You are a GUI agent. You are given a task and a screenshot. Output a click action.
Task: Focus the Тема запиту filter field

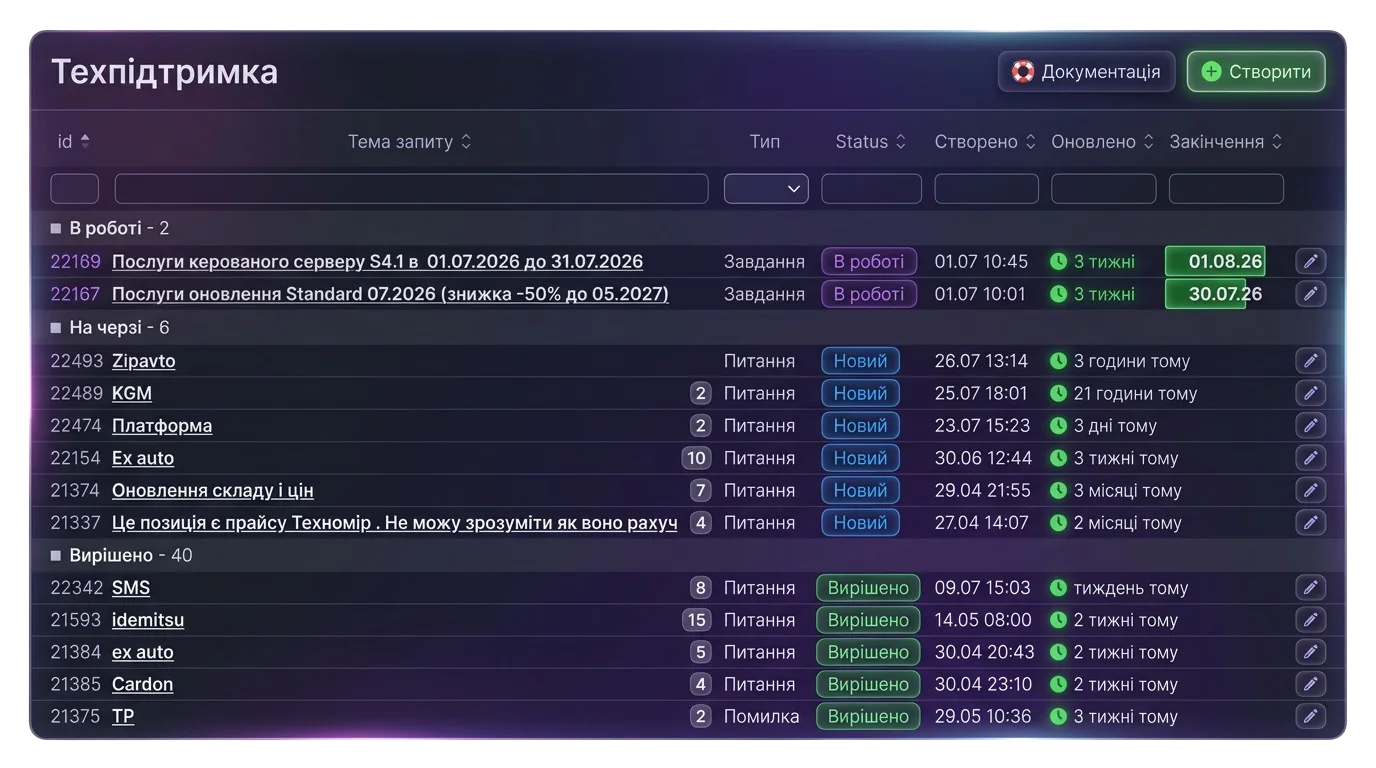(x=411, y=188)
